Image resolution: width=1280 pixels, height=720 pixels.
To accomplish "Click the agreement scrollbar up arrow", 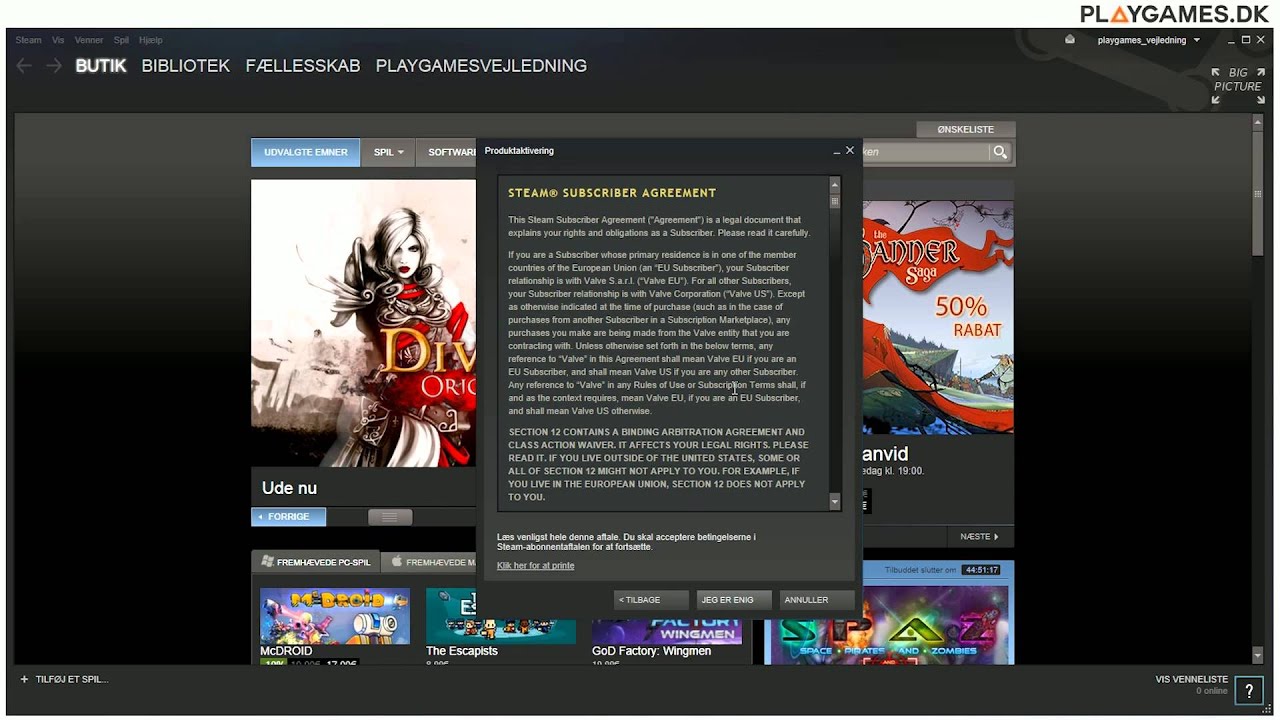I will pyautogui.click(x=835, y=185).
